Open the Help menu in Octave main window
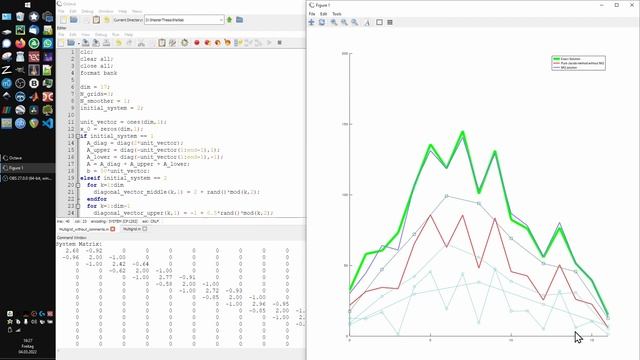640x360 pixels. coord(122,11)
